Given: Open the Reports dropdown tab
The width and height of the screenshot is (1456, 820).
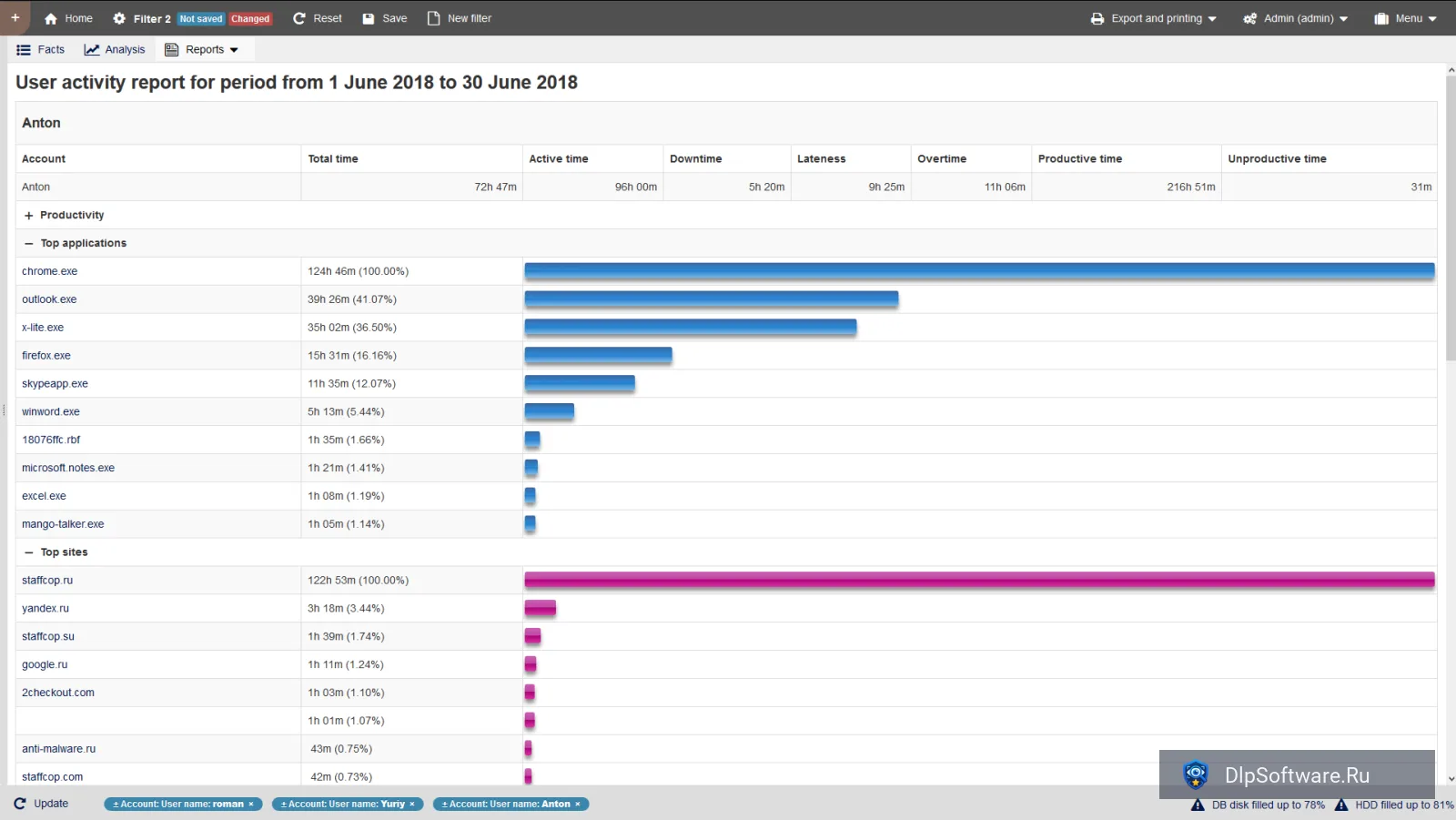Looking at the screenshot, I should (201, 50).
